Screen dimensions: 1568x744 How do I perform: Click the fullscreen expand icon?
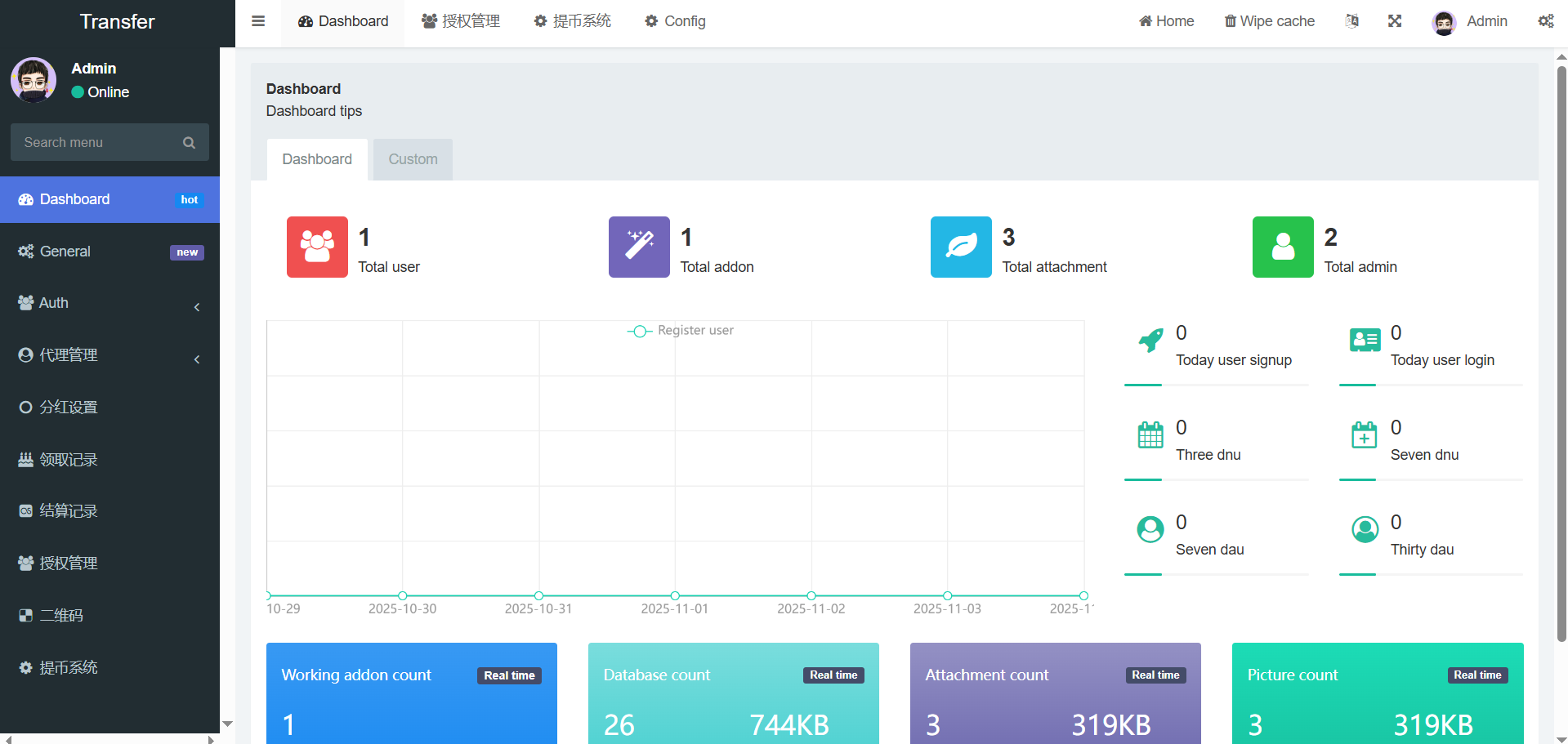pos(1395,21)
